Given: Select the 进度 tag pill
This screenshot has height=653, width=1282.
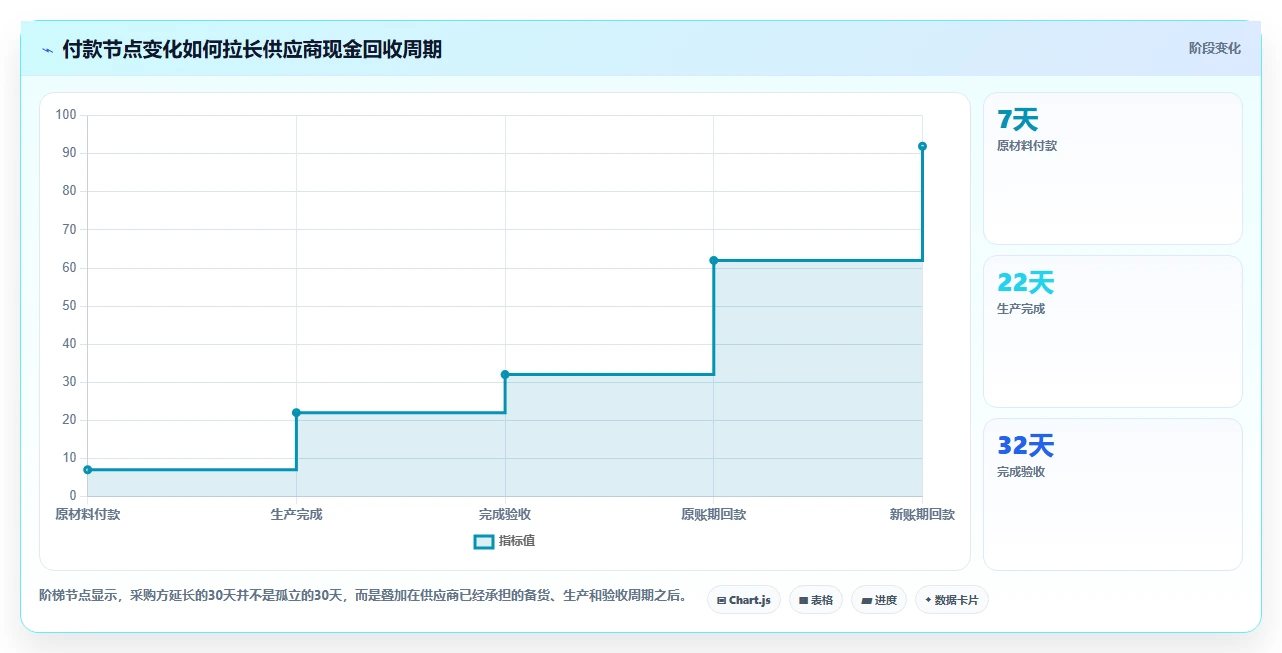Looking at the screenshot, I should 879,600.
